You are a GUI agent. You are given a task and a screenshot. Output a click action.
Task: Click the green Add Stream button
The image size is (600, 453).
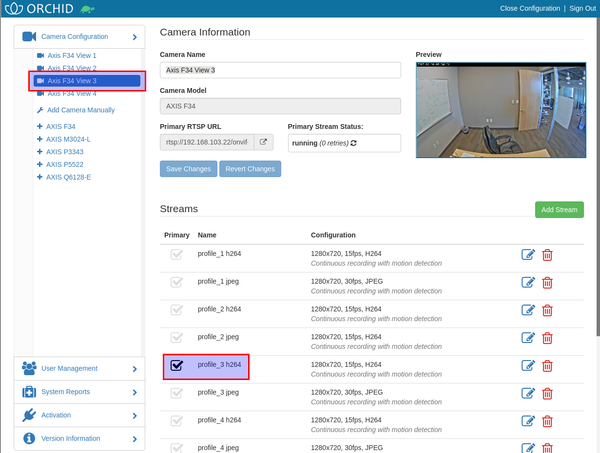tap(559, 210)
